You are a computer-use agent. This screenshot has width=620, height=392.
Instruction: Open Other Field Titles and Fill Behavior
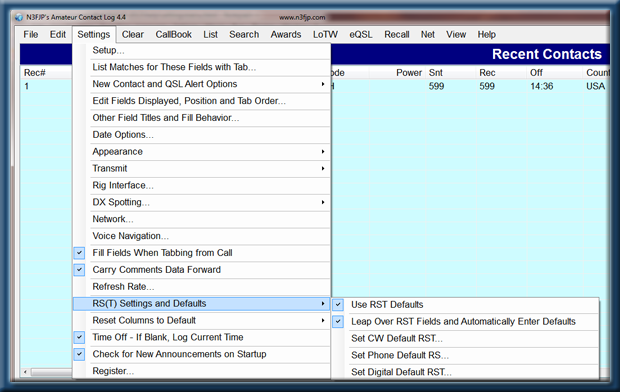click(x=202, y=118)
